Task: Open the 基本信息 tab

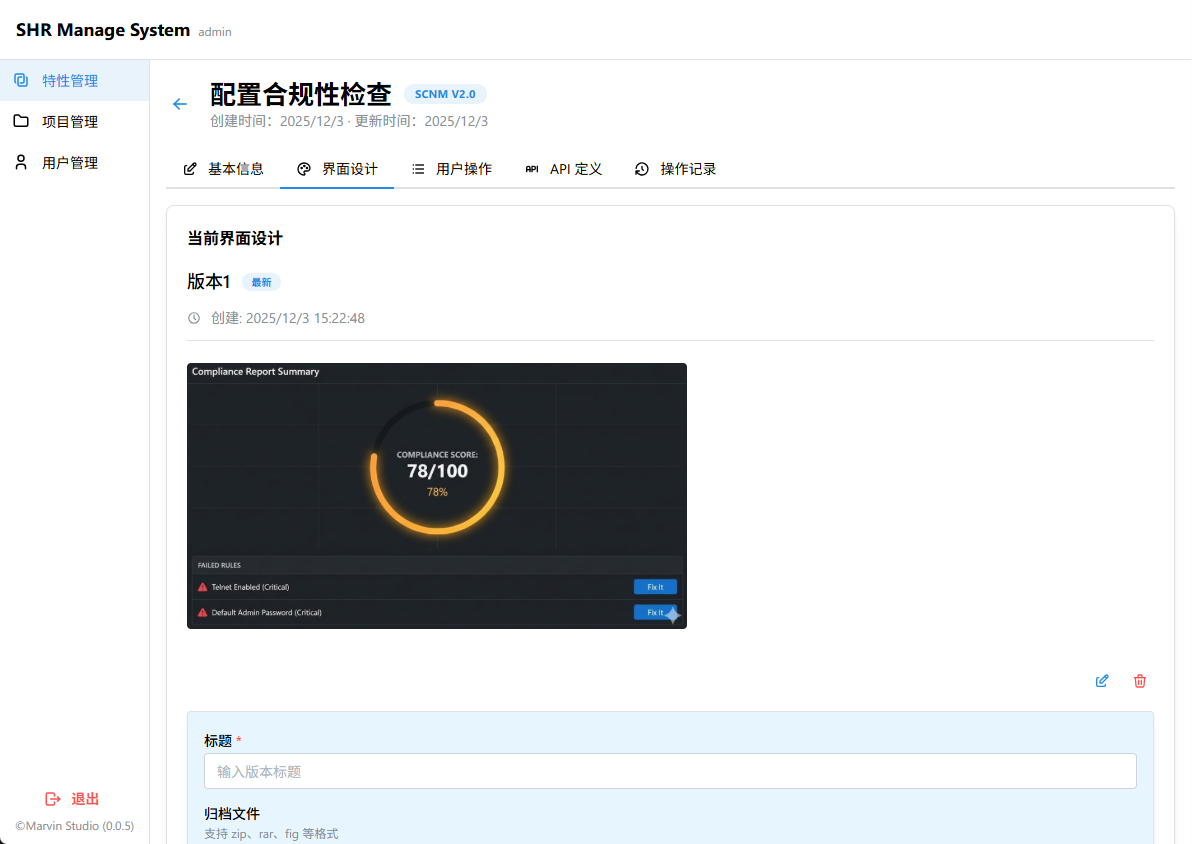Action: click(x=224, y=169)
